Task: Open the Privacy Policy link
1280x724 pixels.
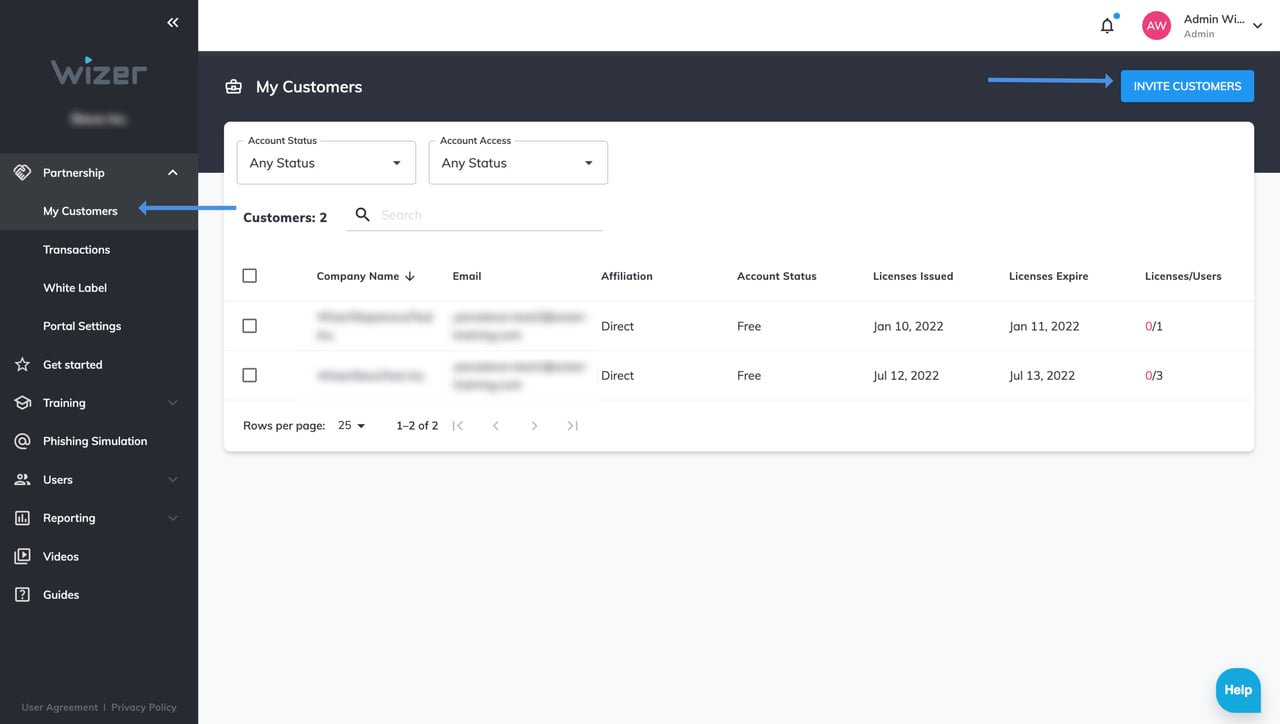Action: pyautogui.click(x=143, y=707)
